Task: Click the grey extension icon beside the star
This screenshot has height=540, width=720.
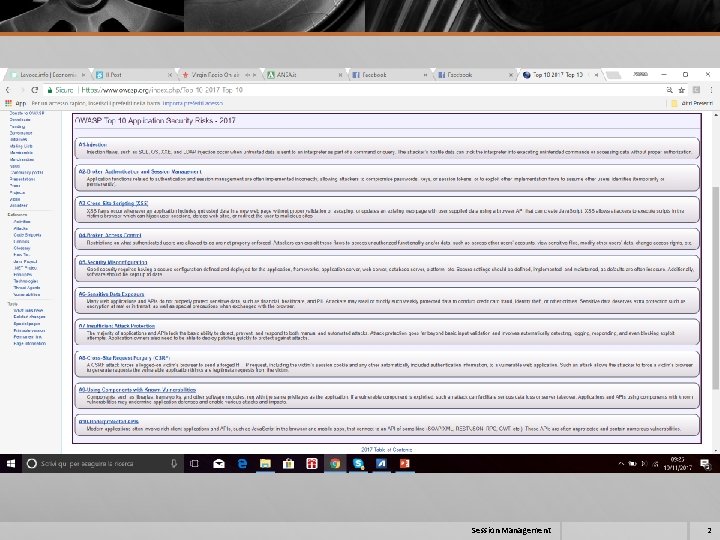Action: coord(696,90)
